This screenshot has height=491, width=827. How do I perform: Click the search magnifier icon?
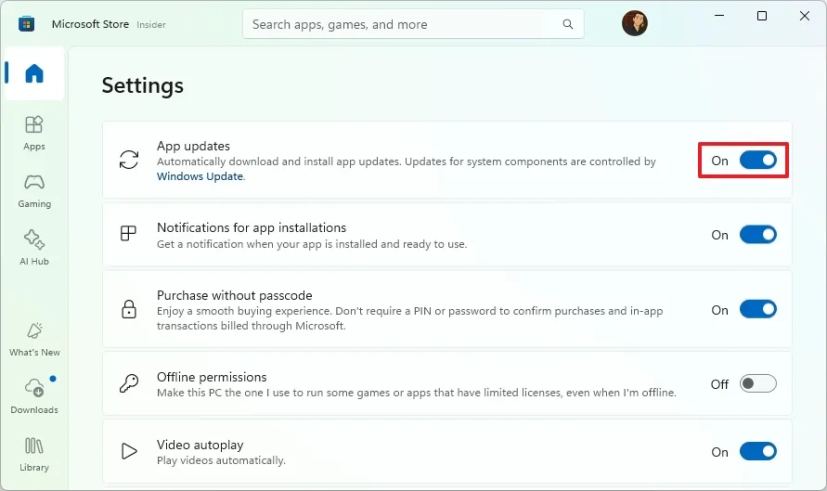pos(568,24)
